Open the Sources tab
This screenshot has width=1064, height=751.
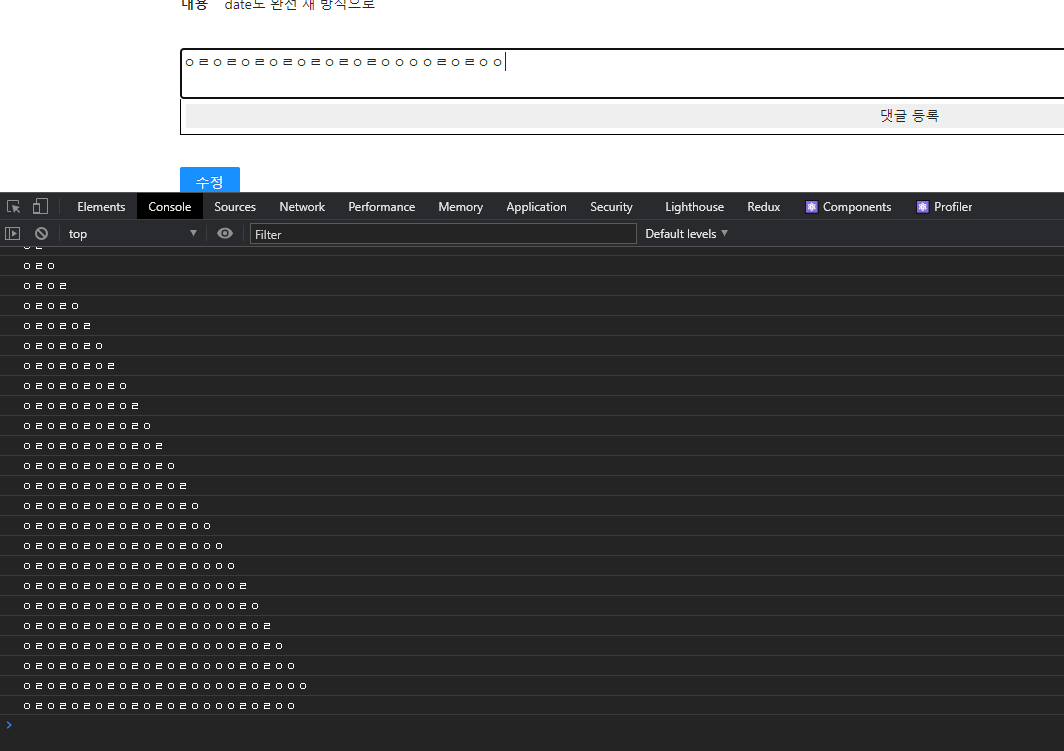pyautogui.click(x=234, y=207)
